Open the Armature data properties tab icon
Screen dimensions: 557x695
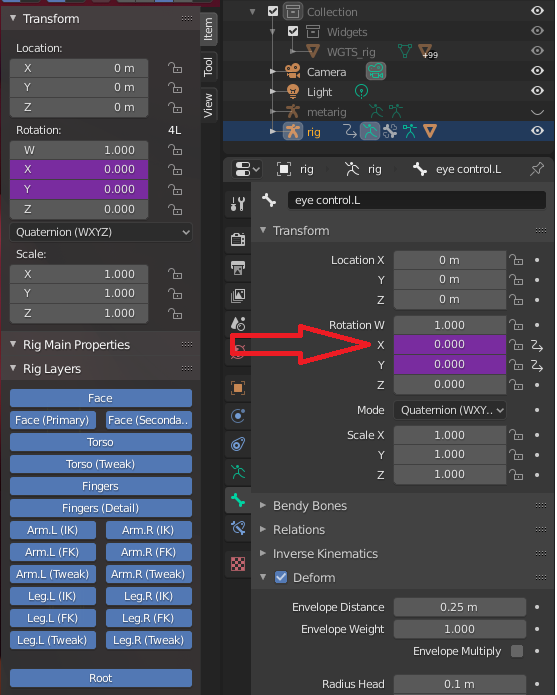pos(238,472)
